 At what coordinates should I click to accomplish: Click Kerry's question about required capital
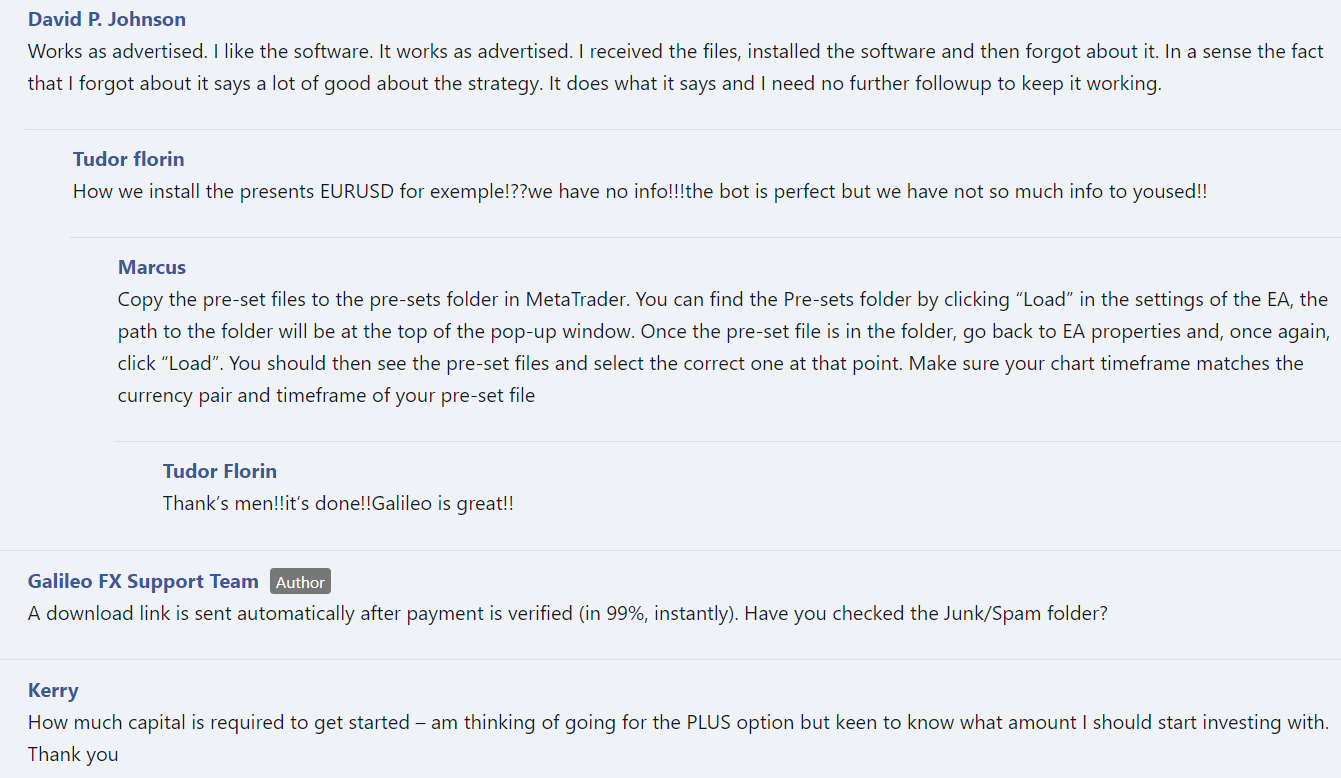pyautogui.click(x=678, y=738)
